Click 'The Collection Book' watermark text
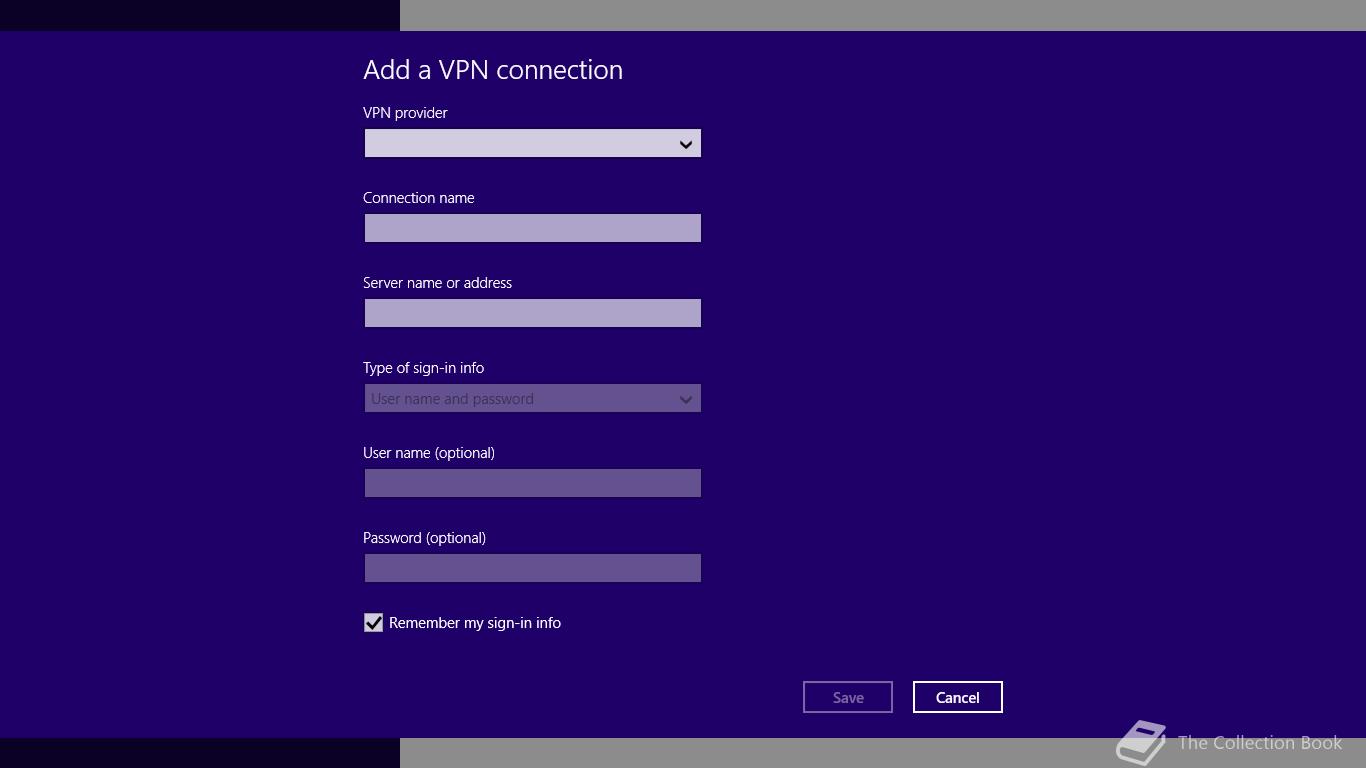 point(1259,743)
